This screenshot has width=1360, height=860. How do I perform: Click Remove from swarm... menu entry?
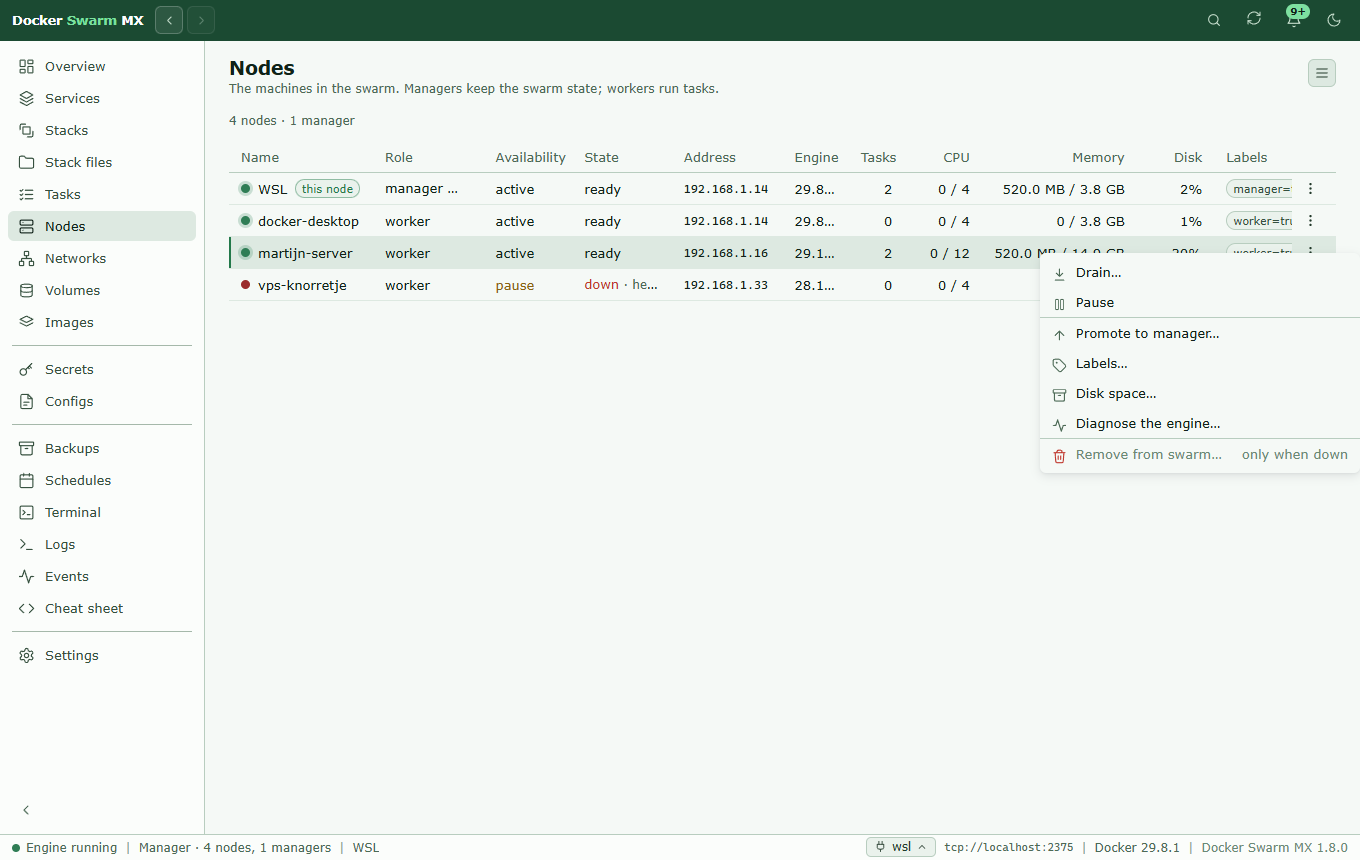pyautogui.click(x=1200, y=455)
